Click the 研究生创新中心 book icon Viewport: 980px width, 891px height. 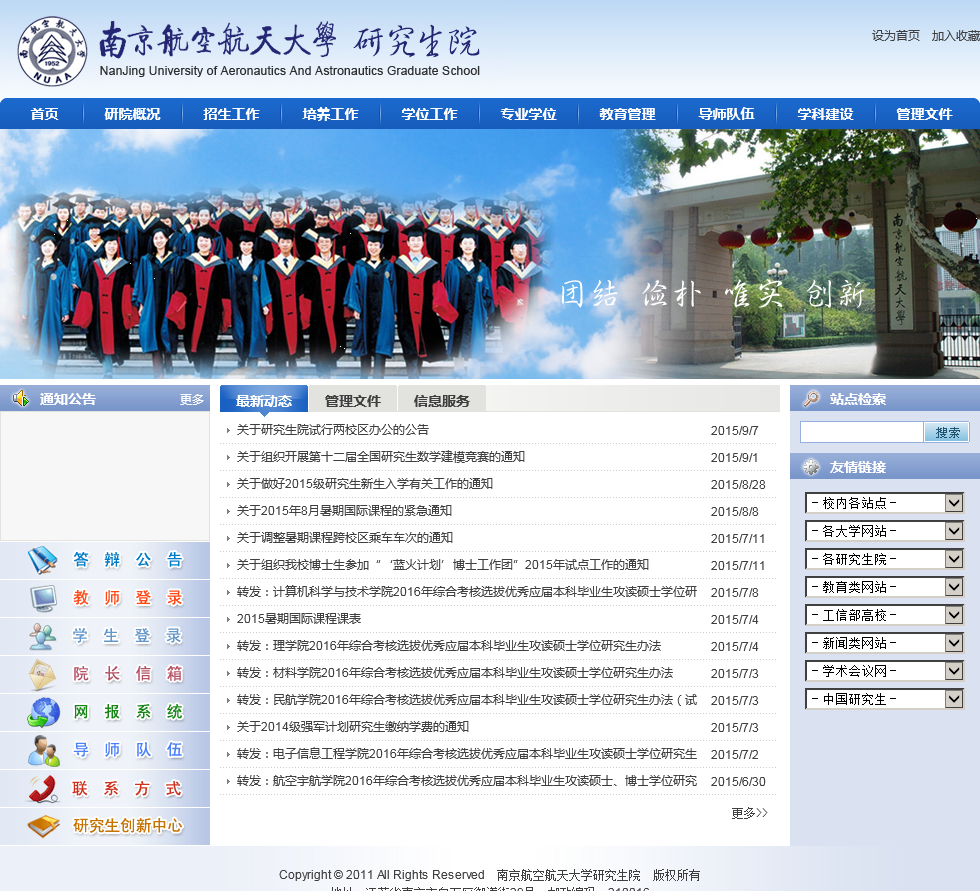click(x=44, y=826)
